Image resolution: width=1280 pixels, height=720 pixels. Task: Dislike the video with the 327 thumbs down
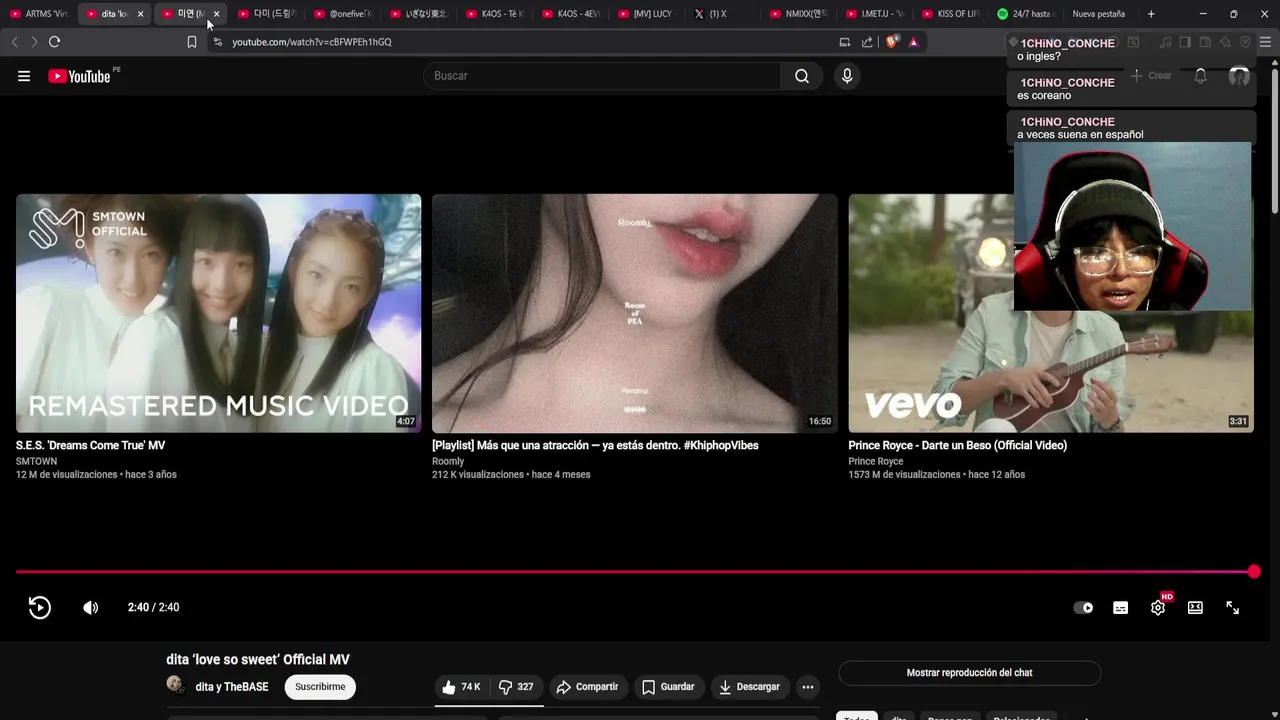point(517,687)
